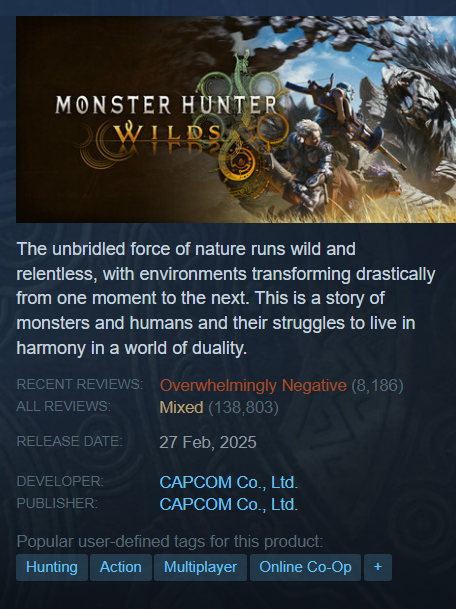Select the Action tag
456x609 pixels.
[x=121, y=567]
